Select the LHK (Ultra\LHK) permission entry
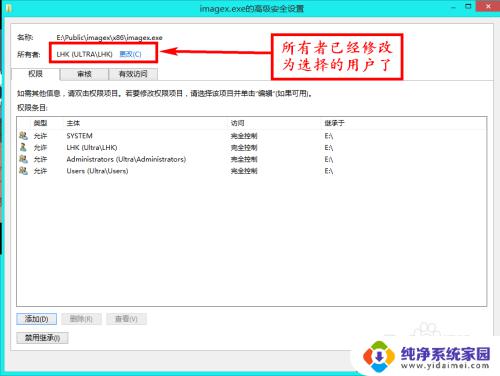The width and height of the screenshot is (500, 376). (x=251, y=148)
